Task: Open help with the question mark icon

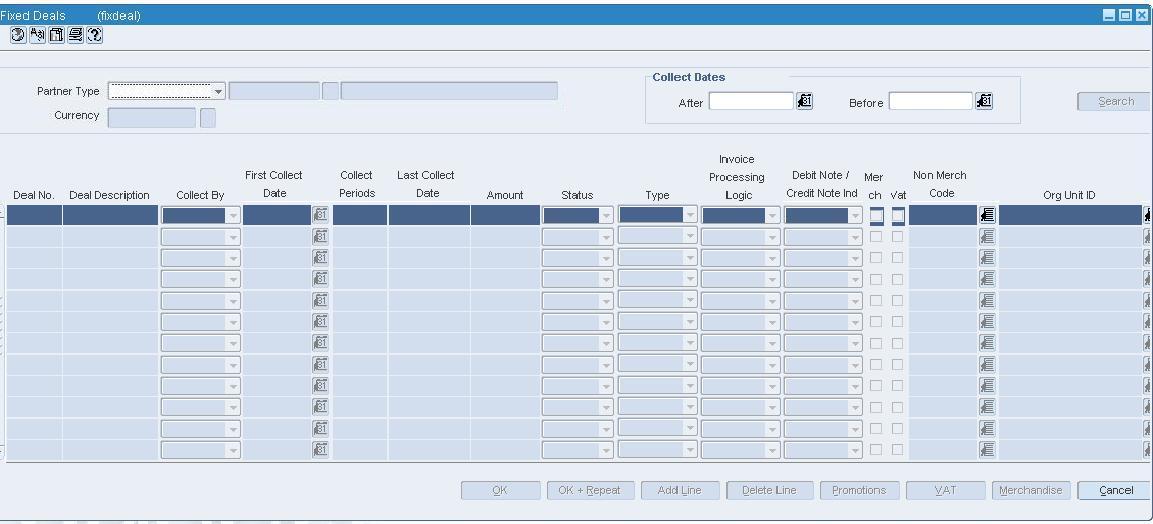Action: 95,35
